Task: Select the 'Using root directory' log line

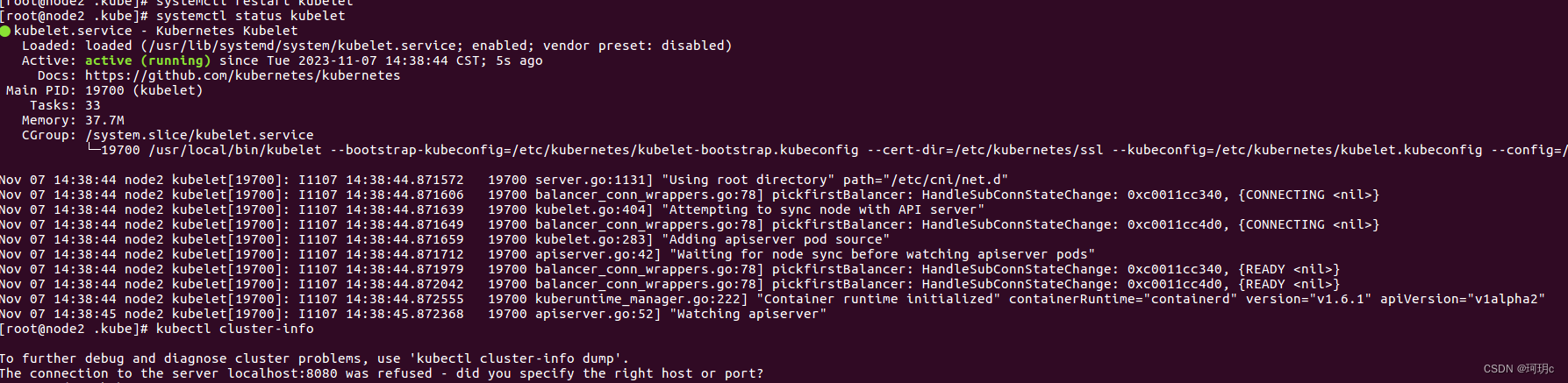Action: 505,180
